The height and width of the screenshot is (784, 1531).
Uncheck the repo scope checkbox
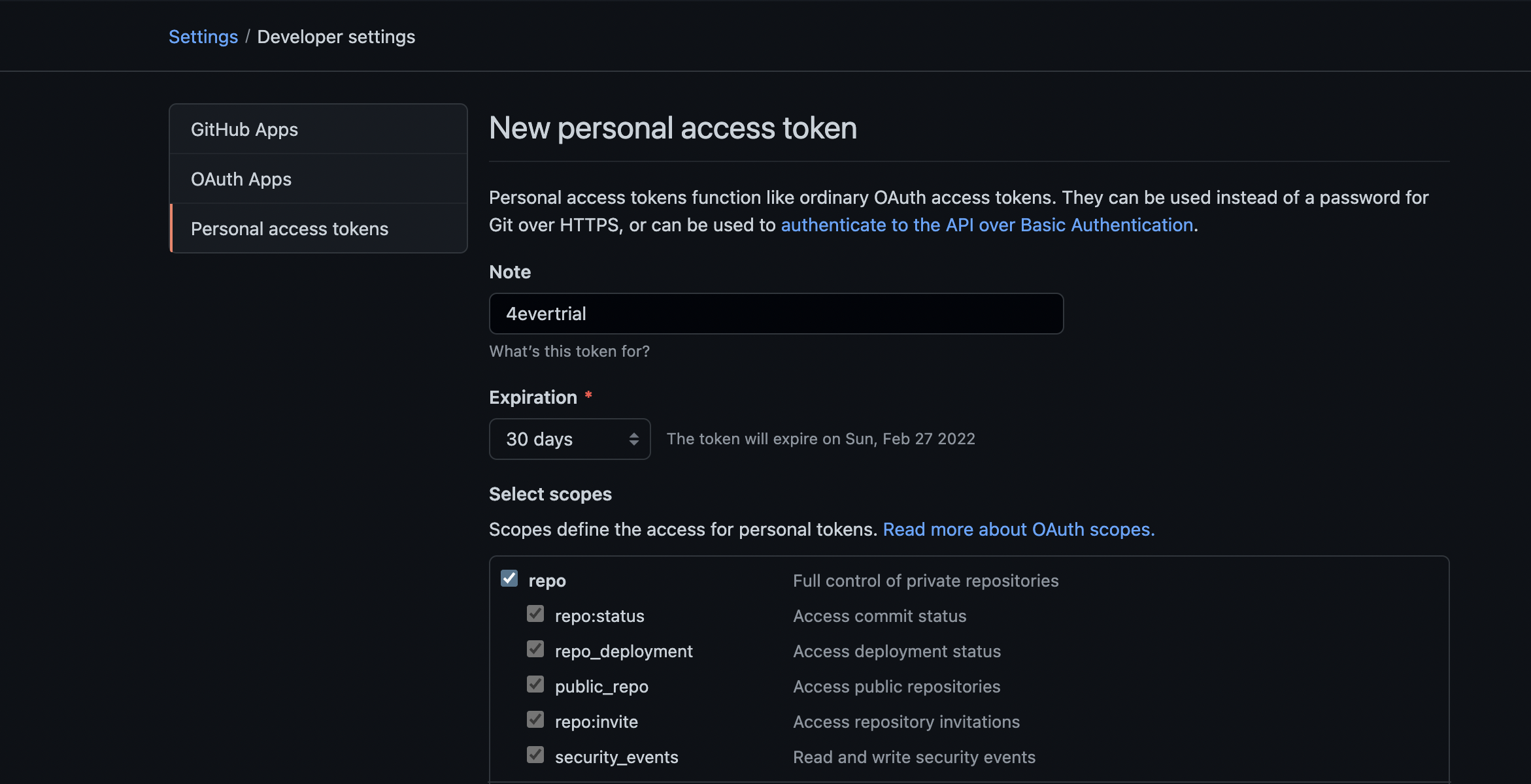coord(509,579)
